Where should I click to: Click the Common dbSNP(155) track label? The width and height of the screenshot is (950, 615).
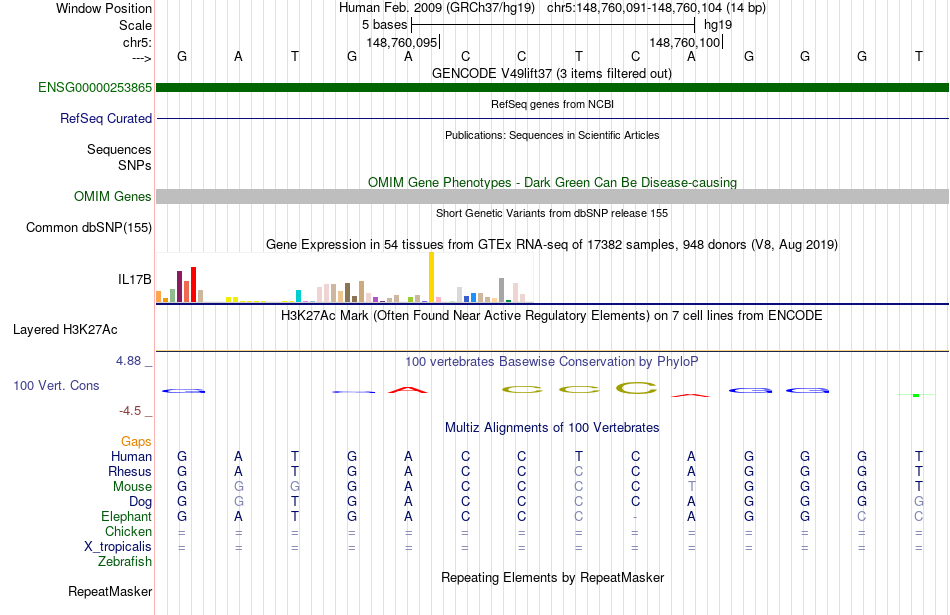pos(88,227)
